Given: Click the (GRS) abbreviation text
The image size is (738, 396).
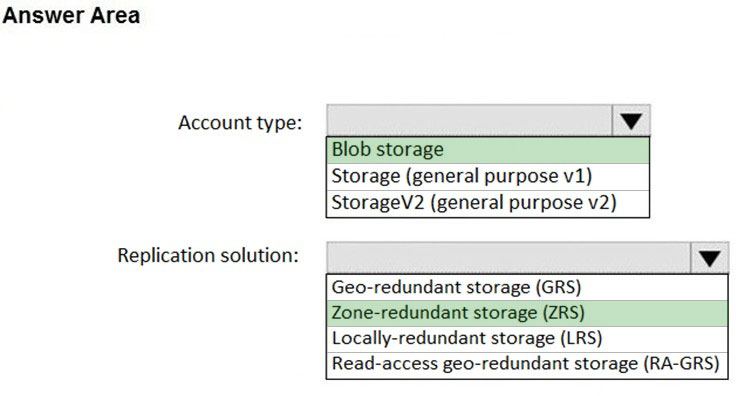Looking at the screenshot, I should (558, 287).
